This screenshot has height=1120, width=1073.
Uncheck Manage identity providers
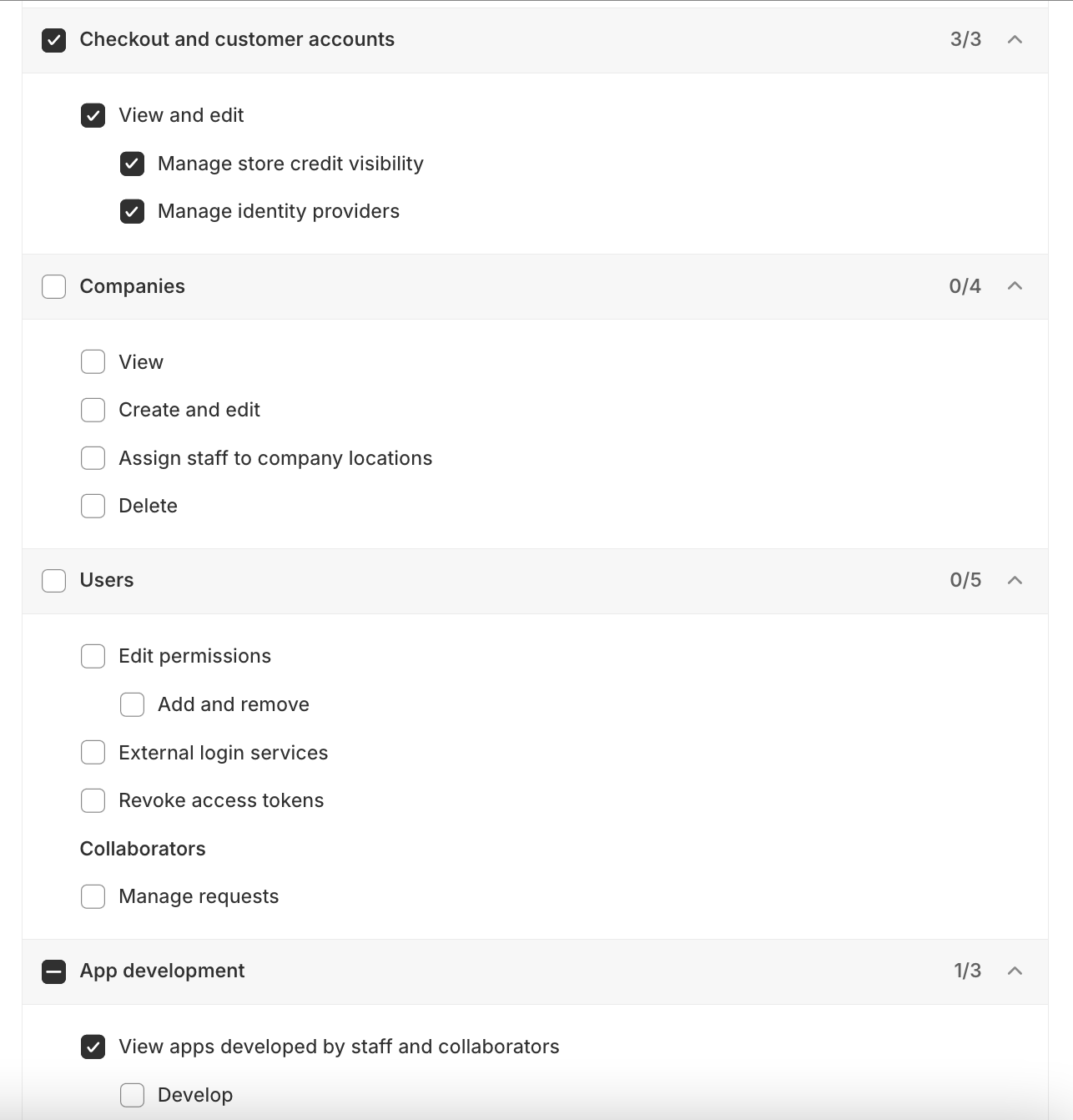click(x=133, y=211)
